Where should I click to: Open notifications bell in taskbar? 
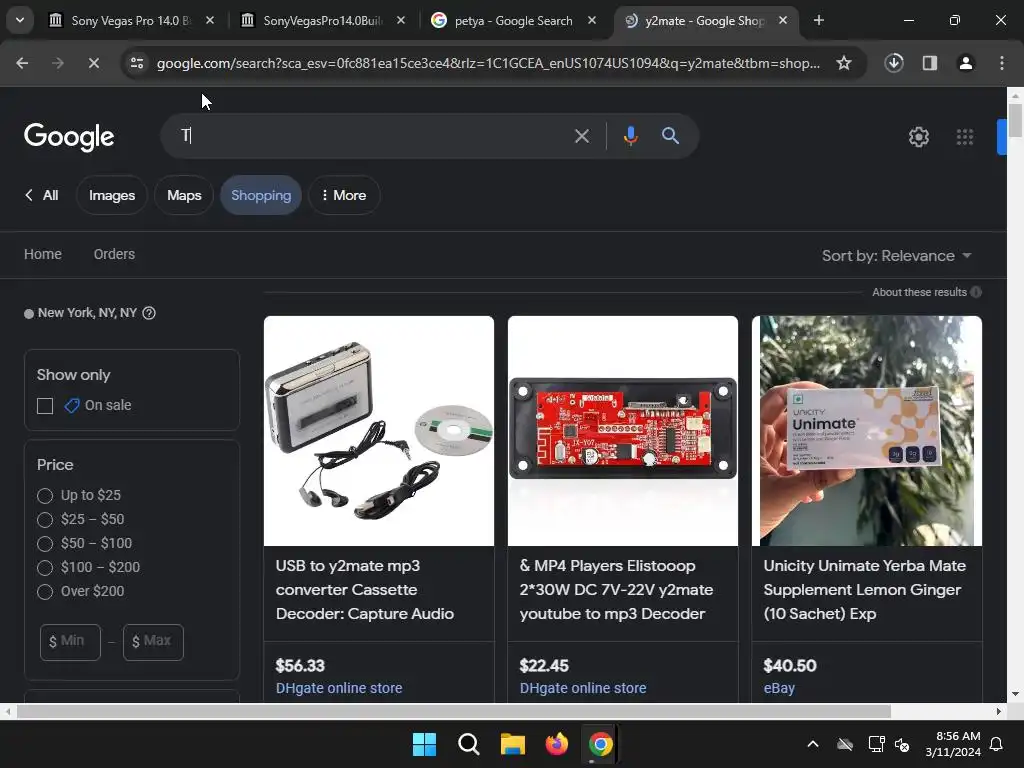(x=997, y=744)
